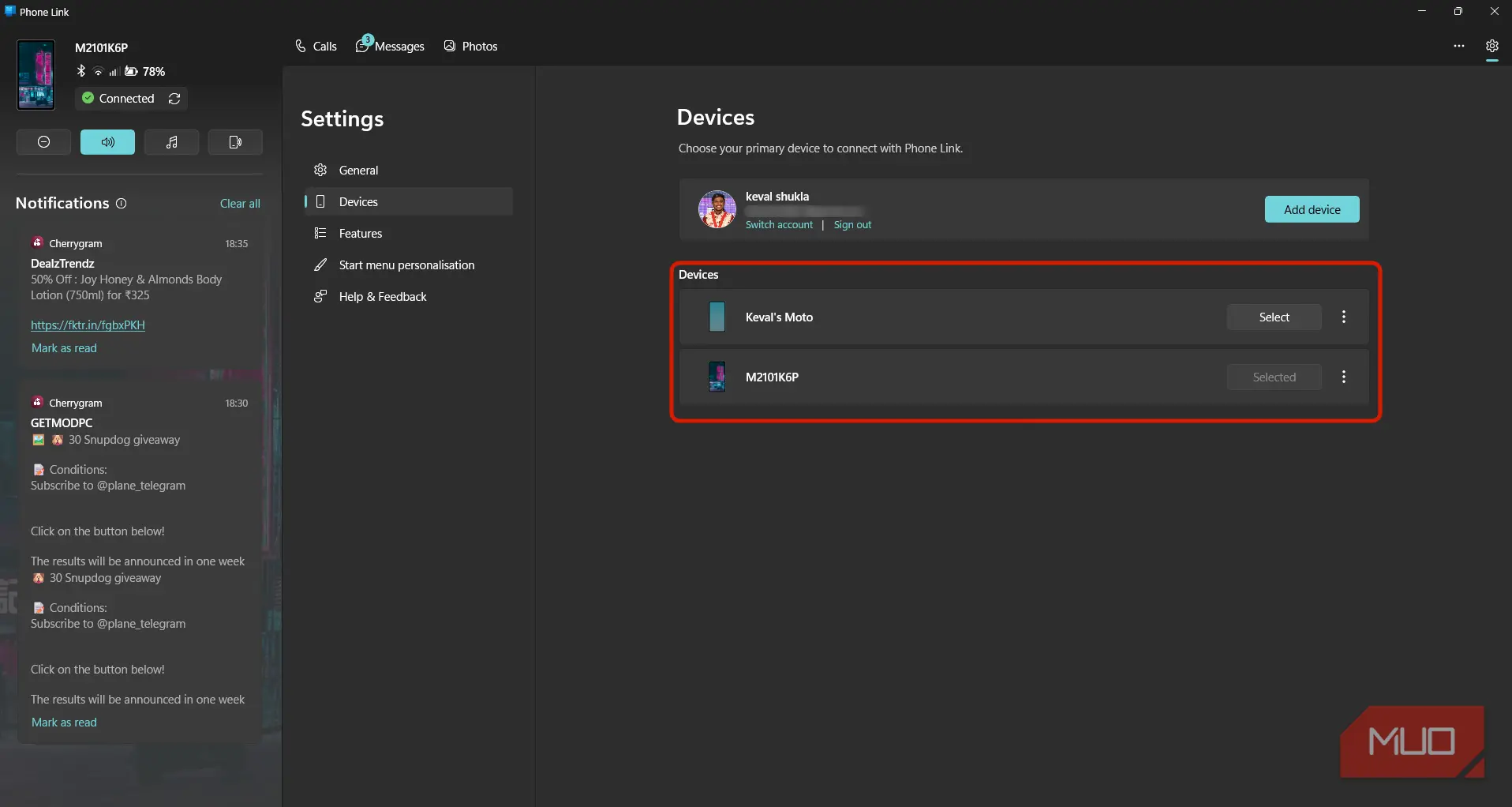Click M2101K6P device icon in list
The image size is (1512, 807).
pos(717,377)
